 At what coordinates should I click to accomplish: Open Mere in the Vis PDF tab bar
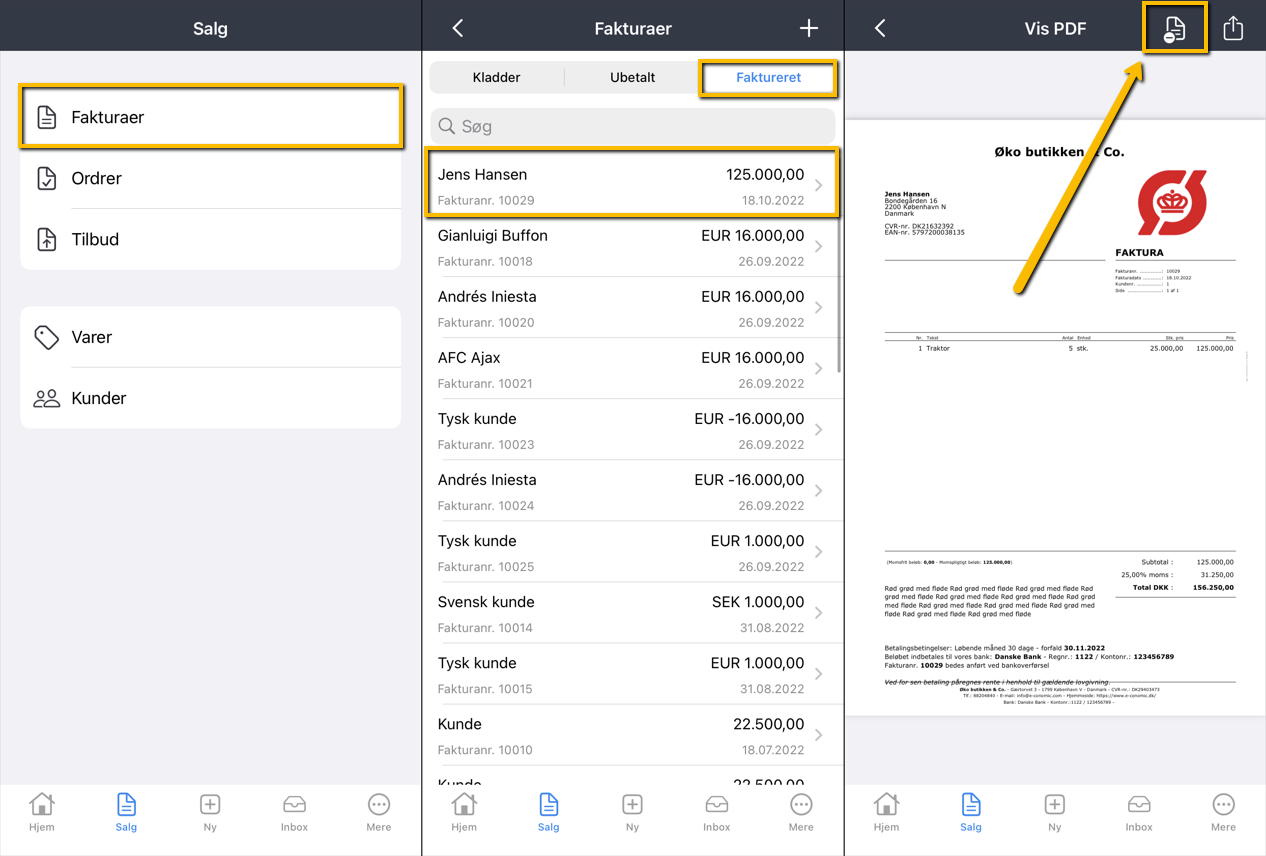(1223, 812)
